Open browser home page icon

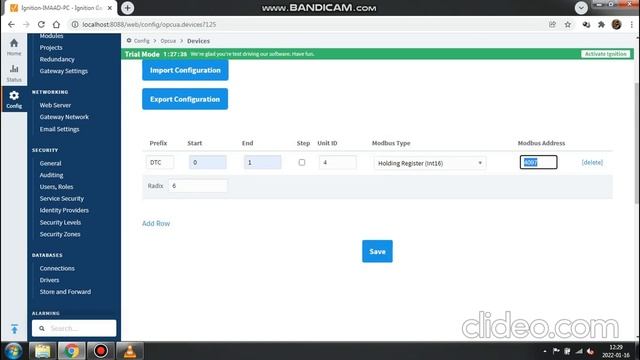click(x=56, y=24)
